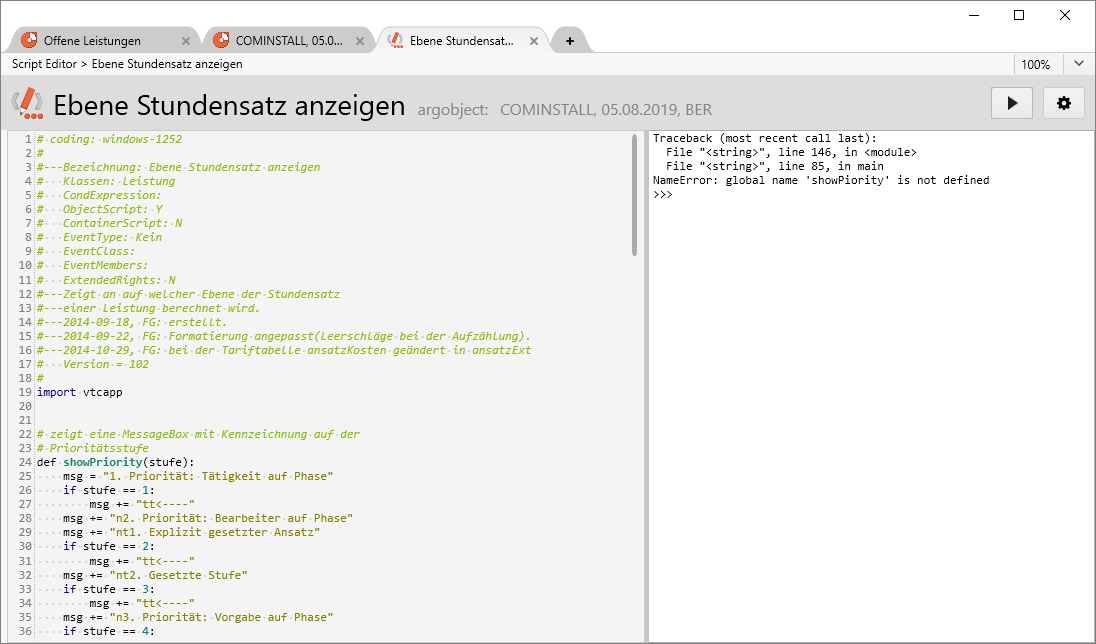Open script settings via the gear icon

(x=1064, y=103)
